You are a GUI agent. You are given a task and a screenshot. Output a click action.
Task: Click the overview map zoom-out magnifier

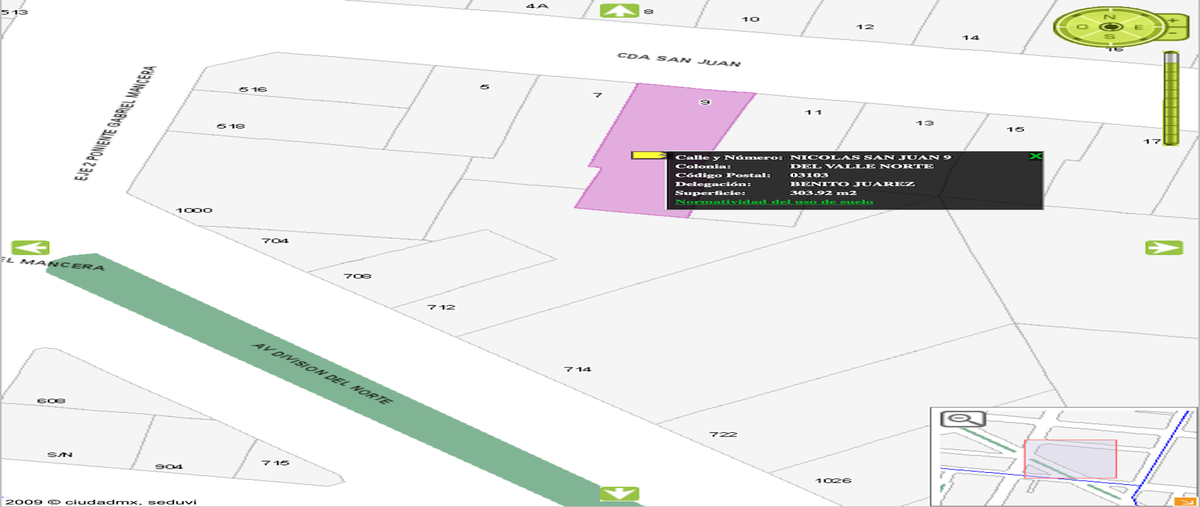point(963,419)
